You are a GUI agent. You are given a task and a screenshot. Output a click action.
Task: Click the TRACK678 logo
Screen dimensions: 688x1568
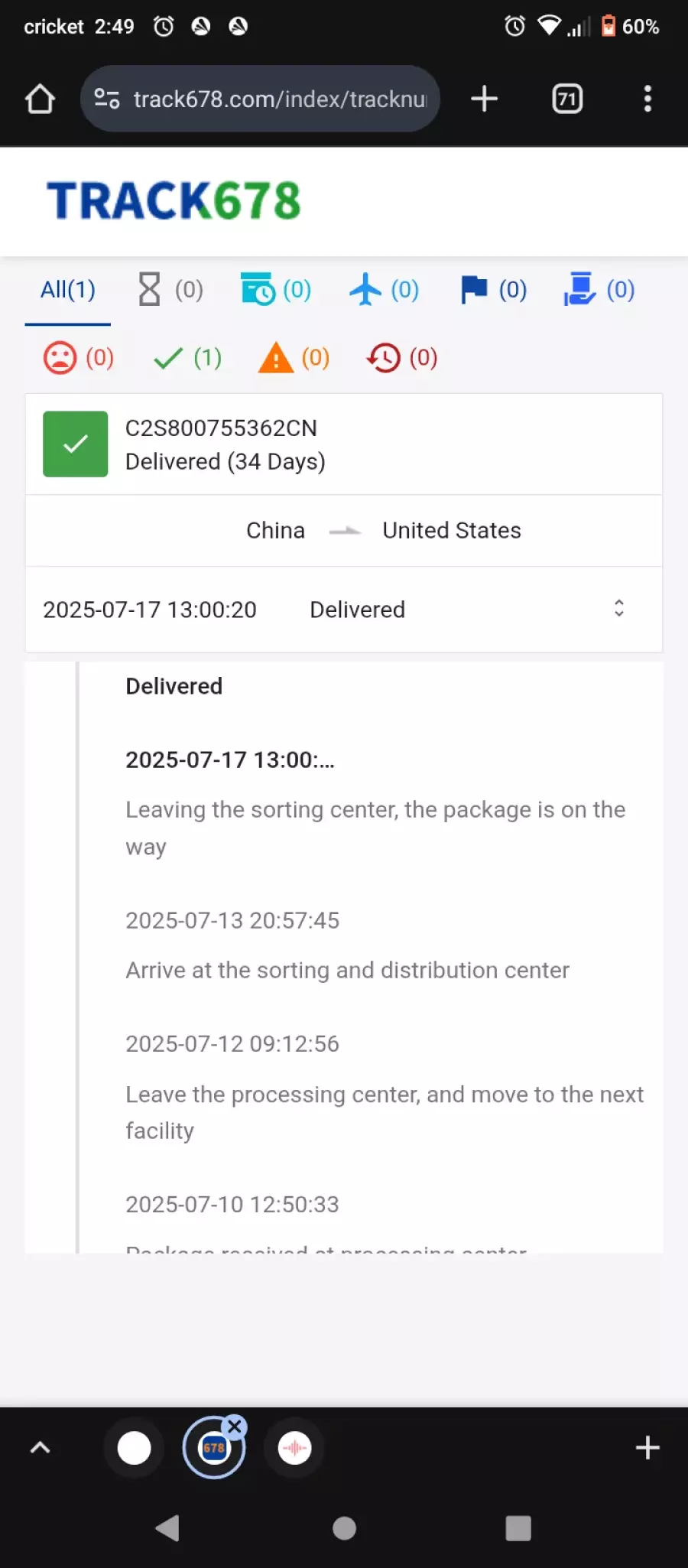(174, 201)
